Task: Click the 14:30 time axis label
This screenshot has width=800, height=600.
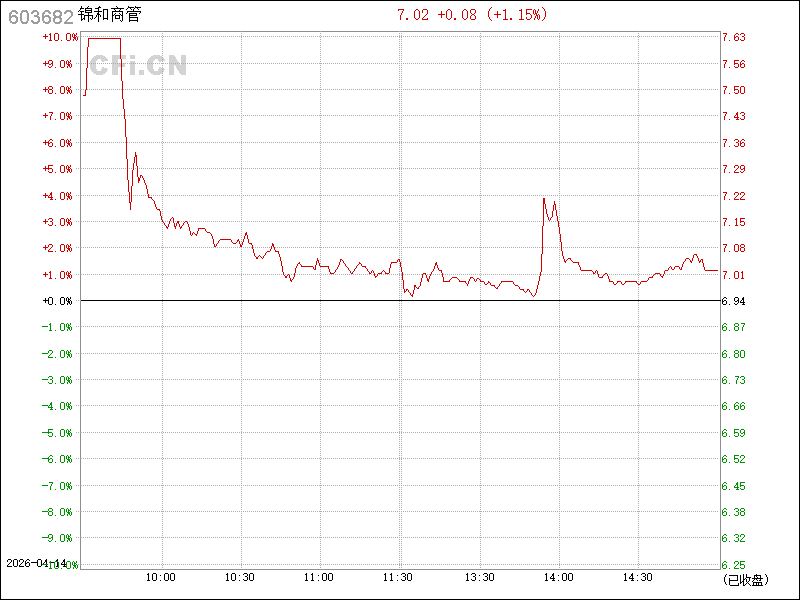Action: click(x=638, y=577)
